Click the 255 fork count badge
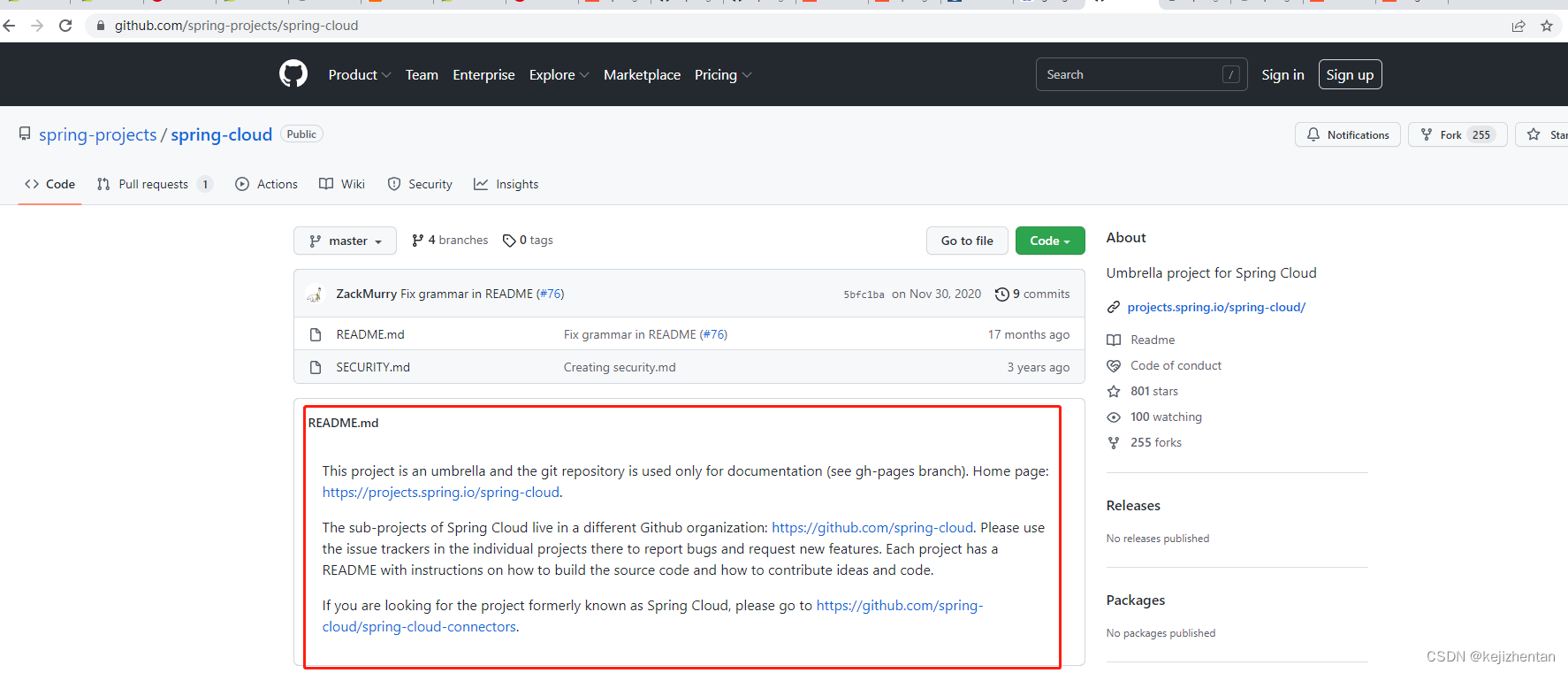The width and height of the screenshot is (1568, 673). pos(1481,134)
